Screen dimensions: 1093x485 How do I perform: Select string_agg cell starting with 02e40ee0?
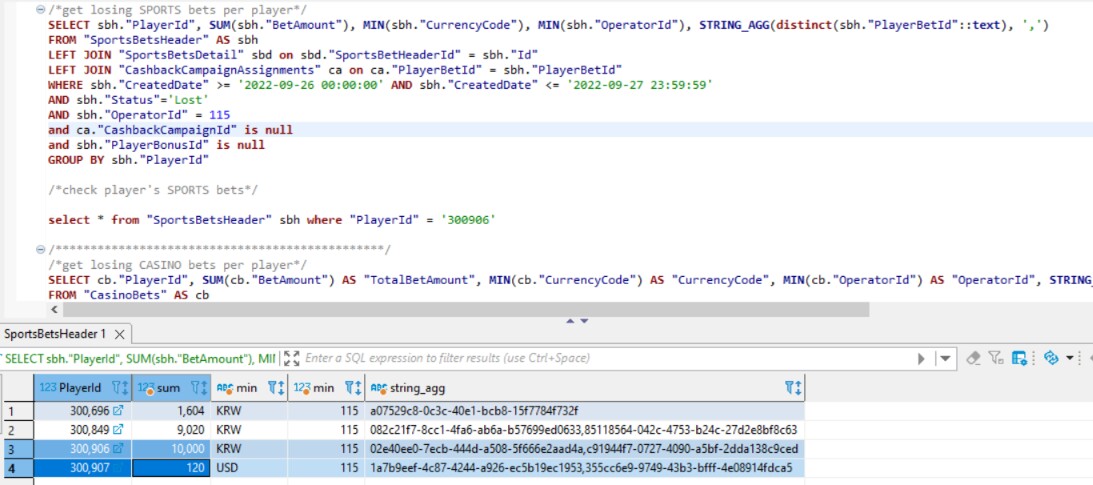[585, 448]
